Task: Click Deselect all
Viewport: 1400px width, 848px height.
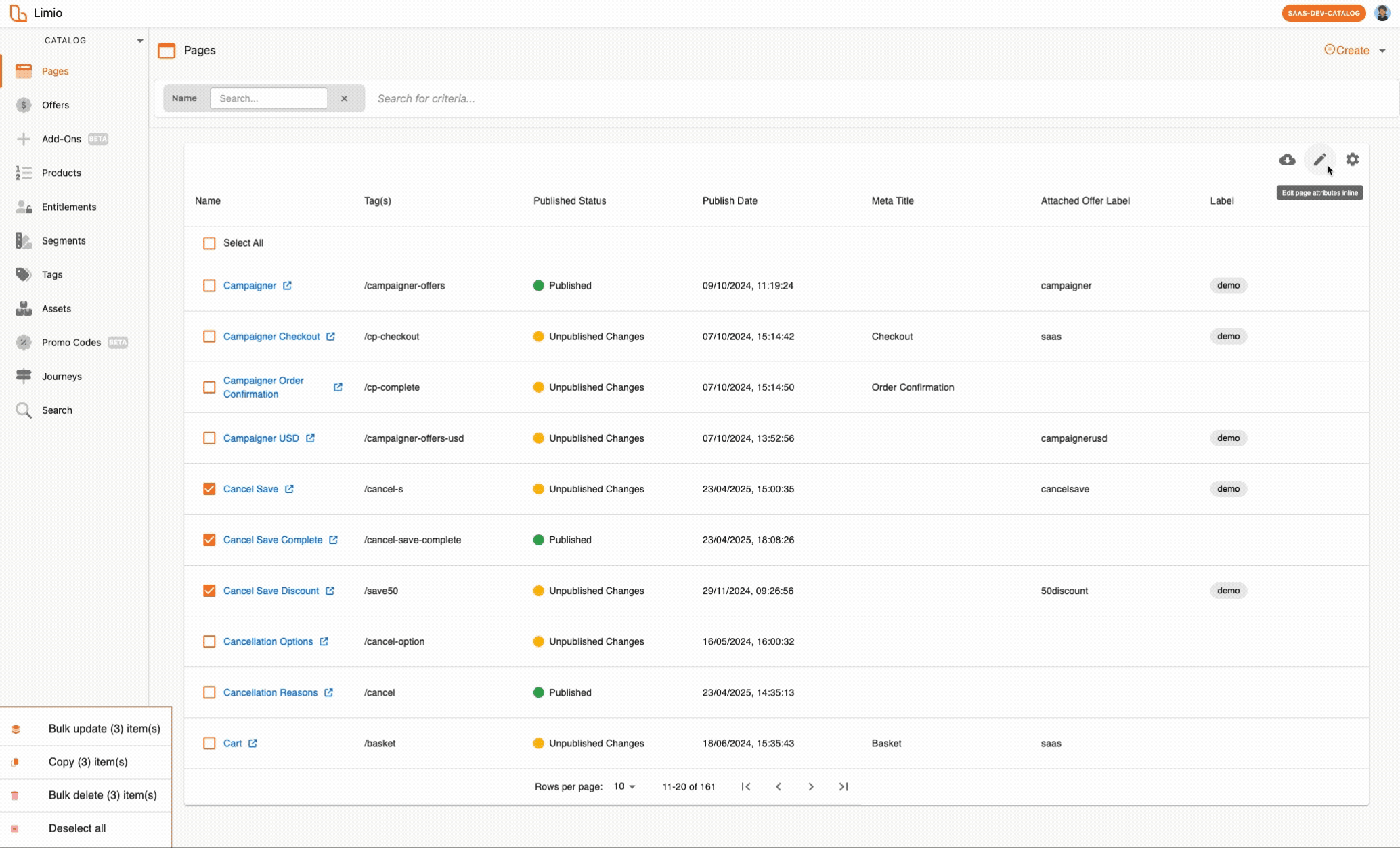Action: 86,828
